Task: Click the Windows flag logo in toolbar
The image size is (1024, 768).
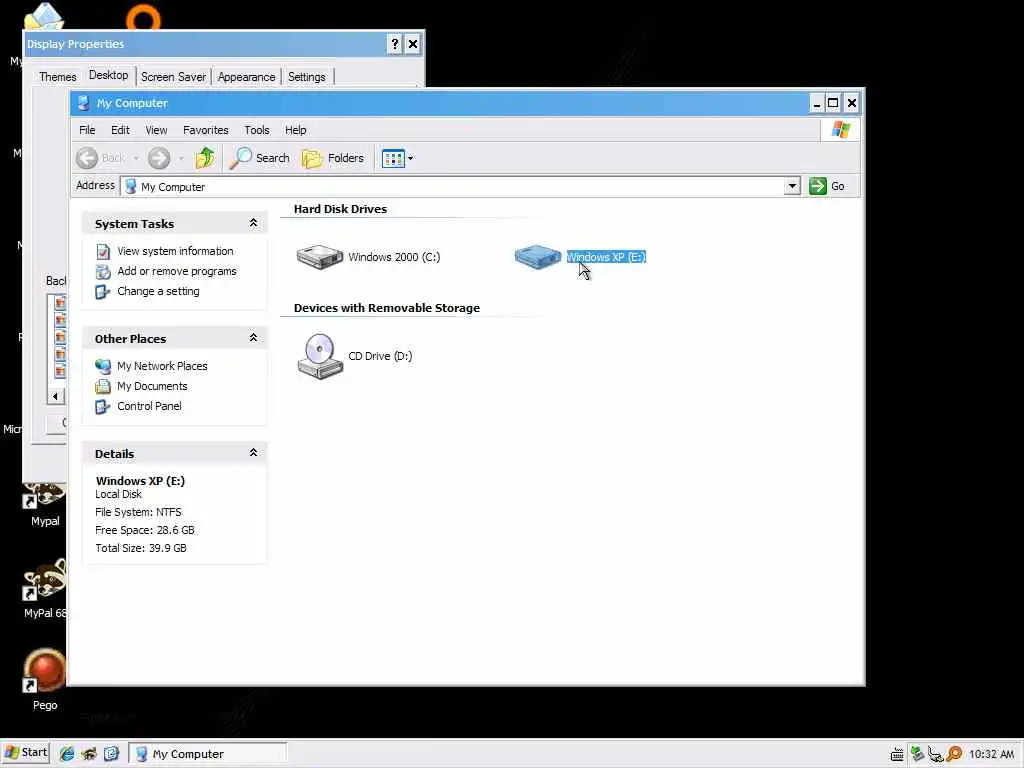Action: tap(841, 130)
